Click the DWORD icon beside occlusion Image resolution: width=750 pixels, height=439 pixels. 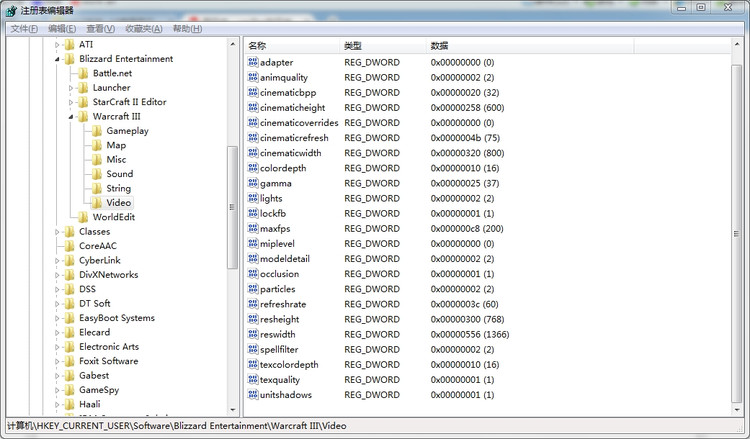pos(253,274)
